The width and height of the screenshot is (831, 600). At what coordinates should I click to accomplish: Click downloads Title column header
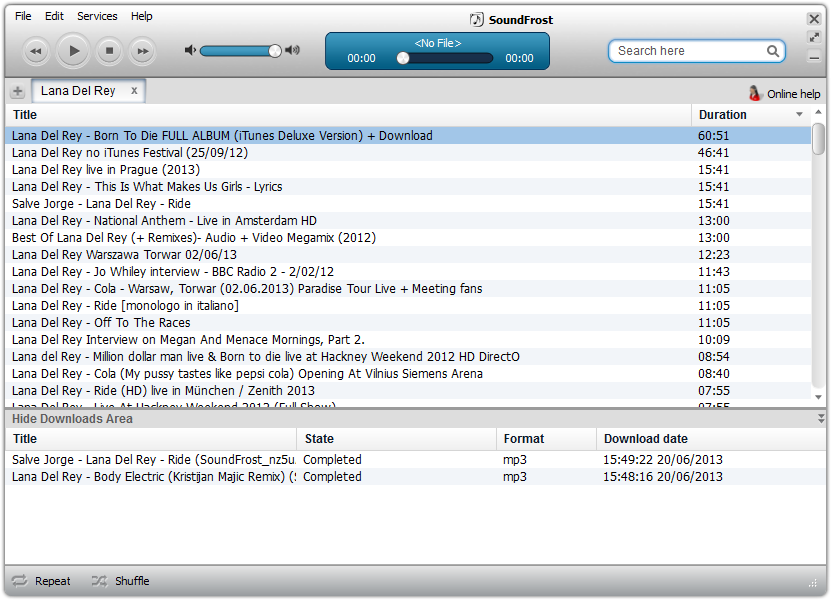click(x=151, y=439)
